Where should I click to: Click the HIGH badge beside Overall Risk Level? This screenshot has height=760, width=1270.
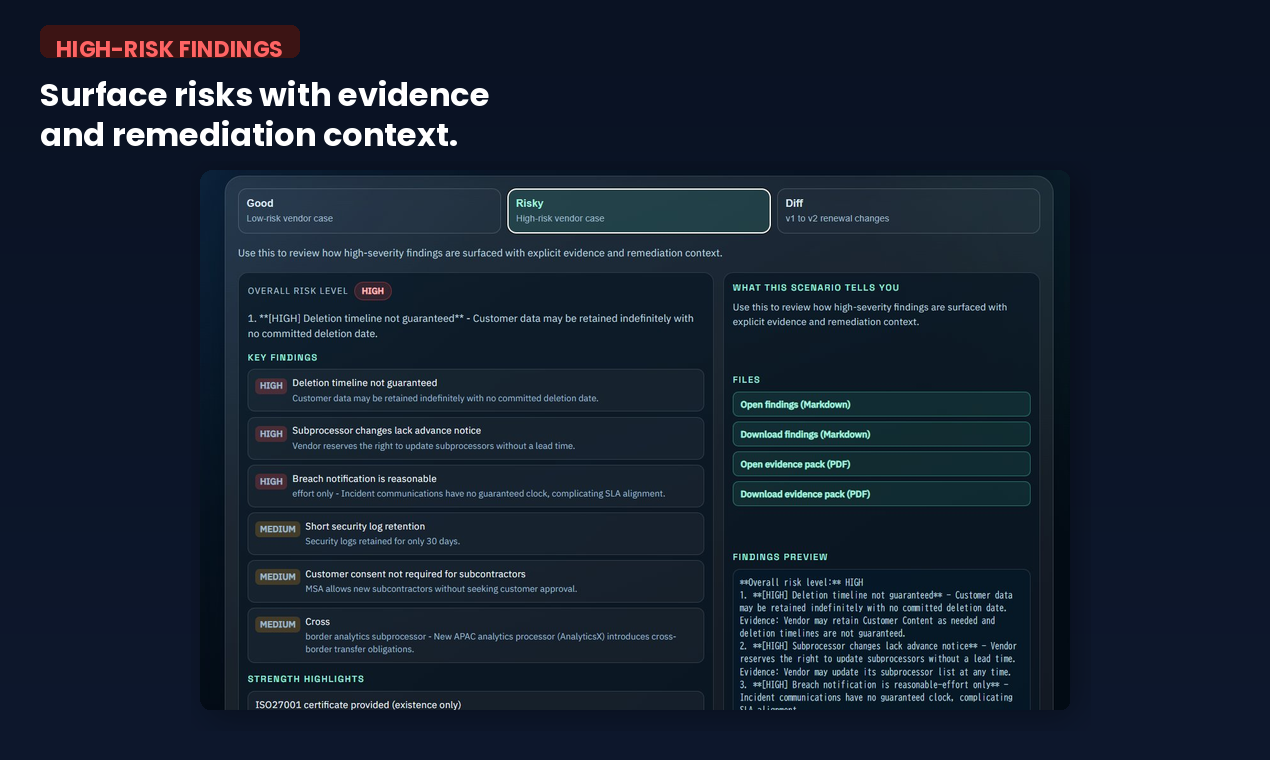(x=372, y=290)
